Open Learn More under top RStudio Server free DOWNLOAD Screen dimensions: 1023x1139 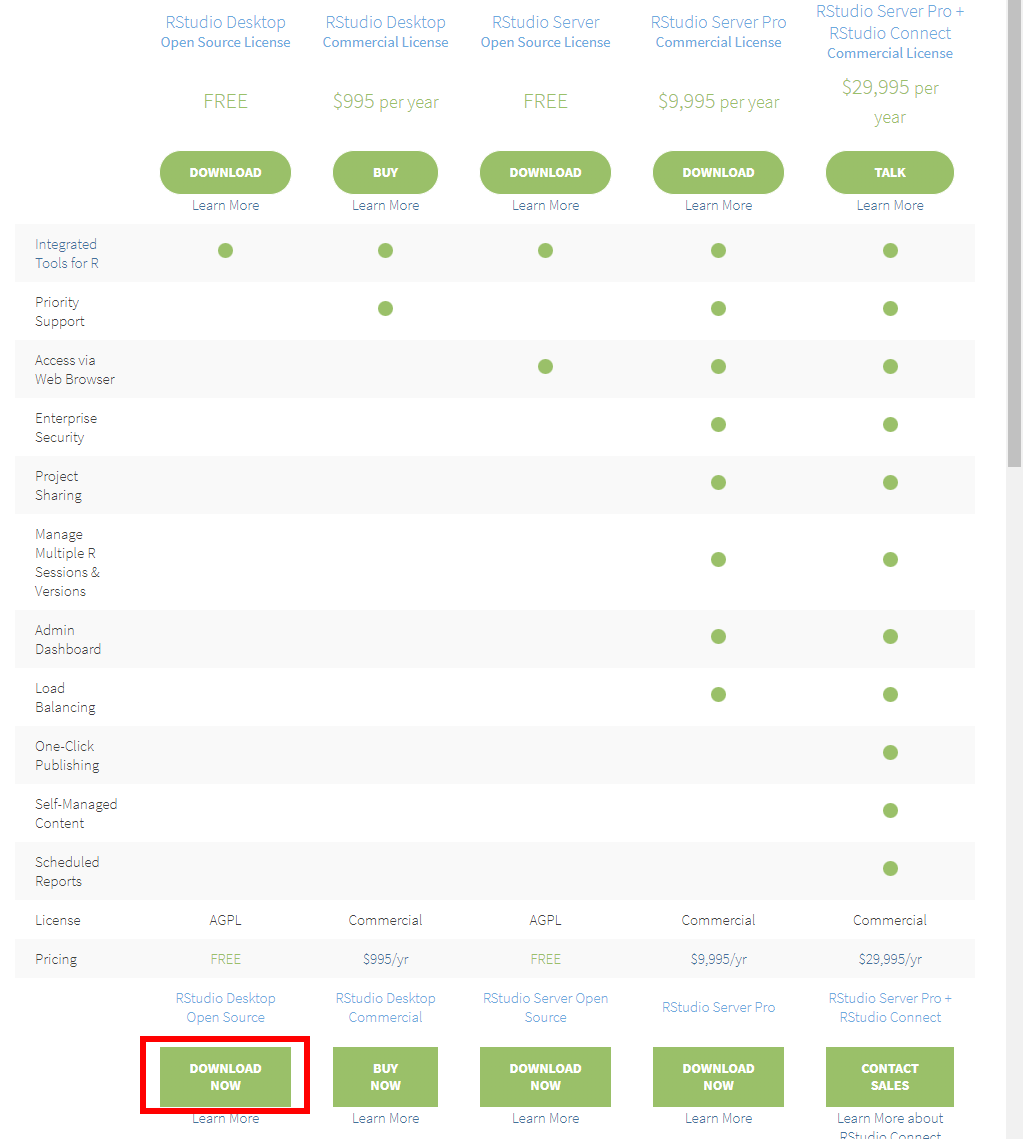pos(545,206)
